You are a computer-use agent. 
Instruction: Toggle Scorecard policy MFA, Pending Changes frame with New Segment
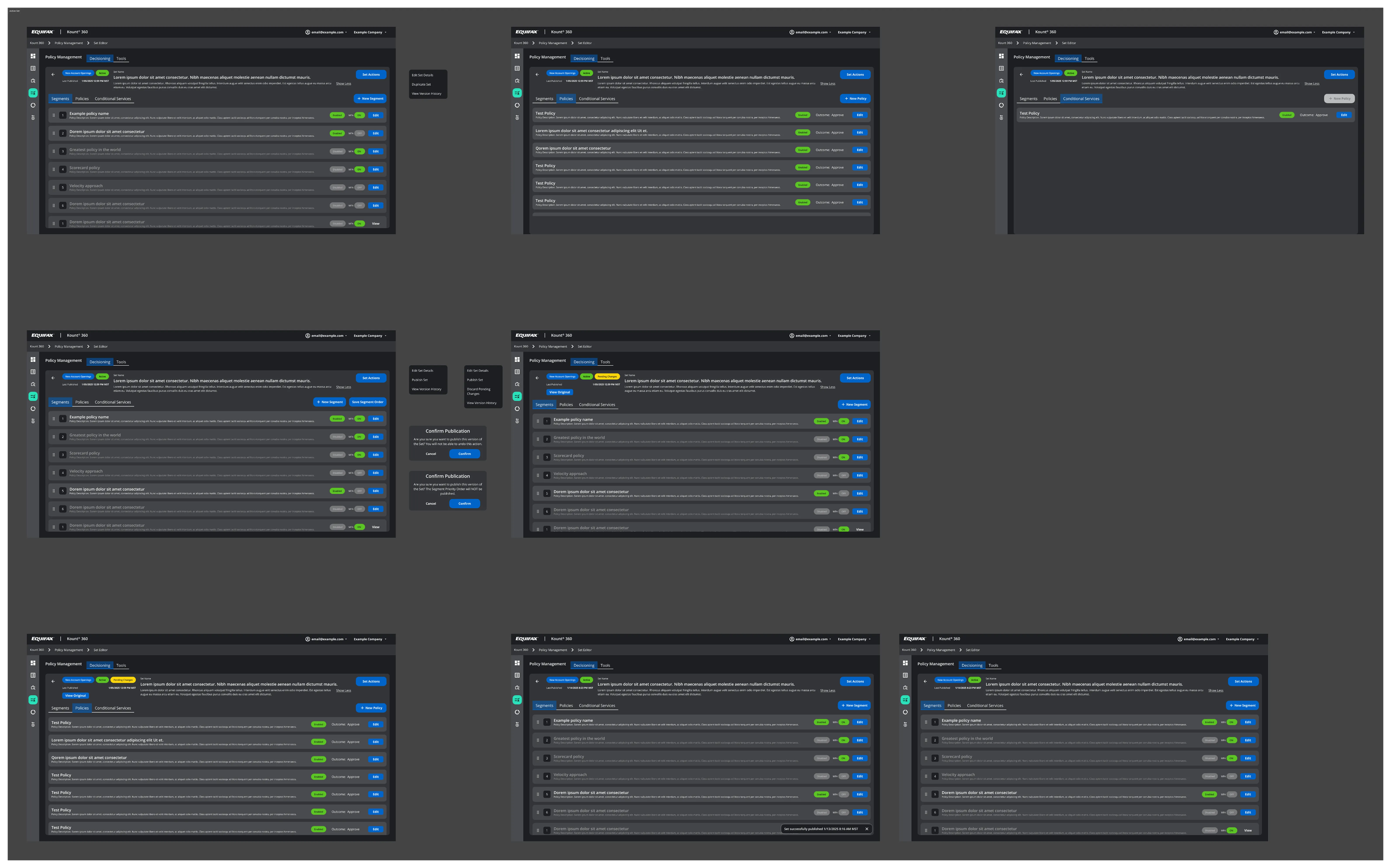843,458
